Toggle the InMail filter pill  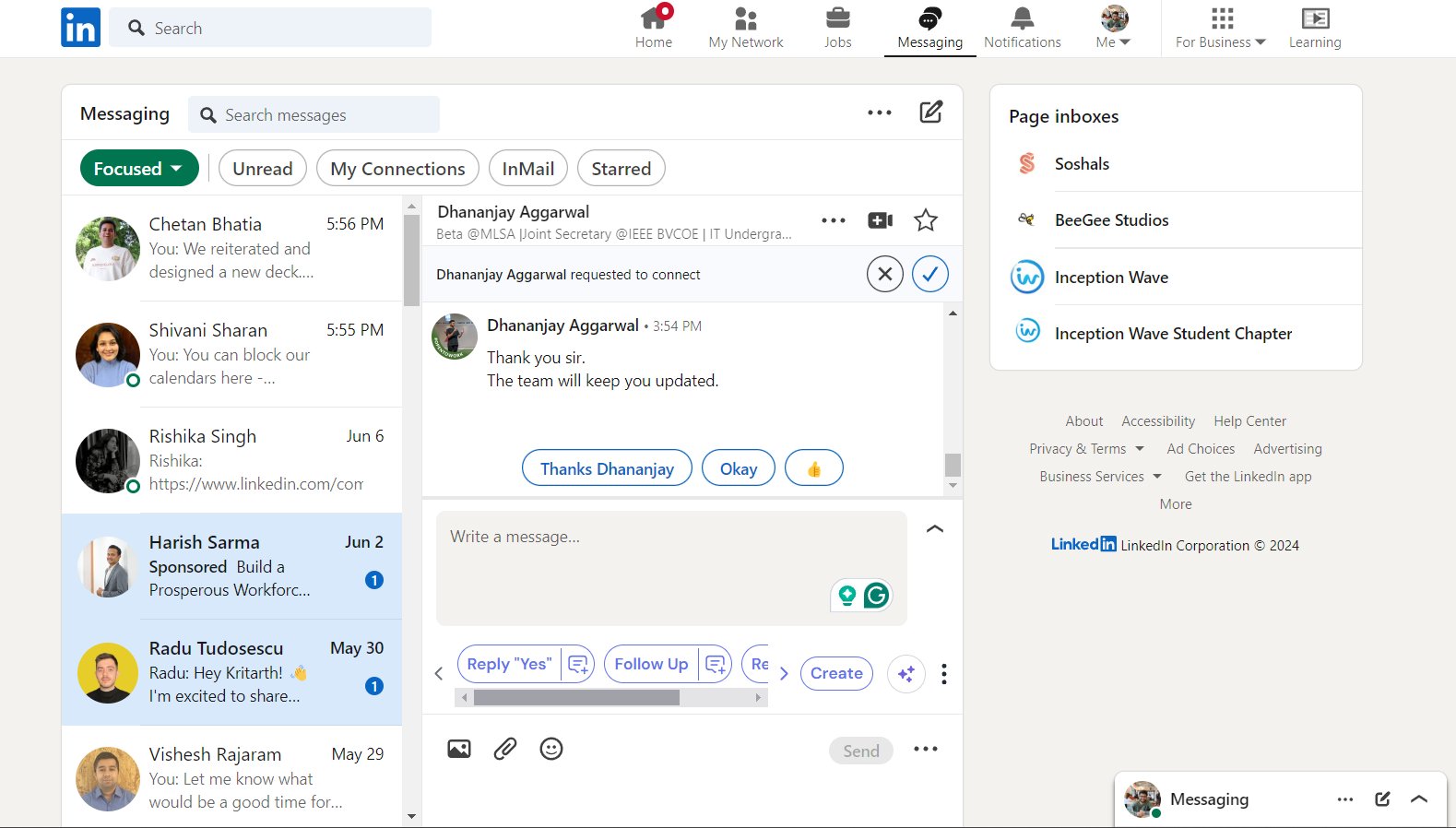(527, 169)
